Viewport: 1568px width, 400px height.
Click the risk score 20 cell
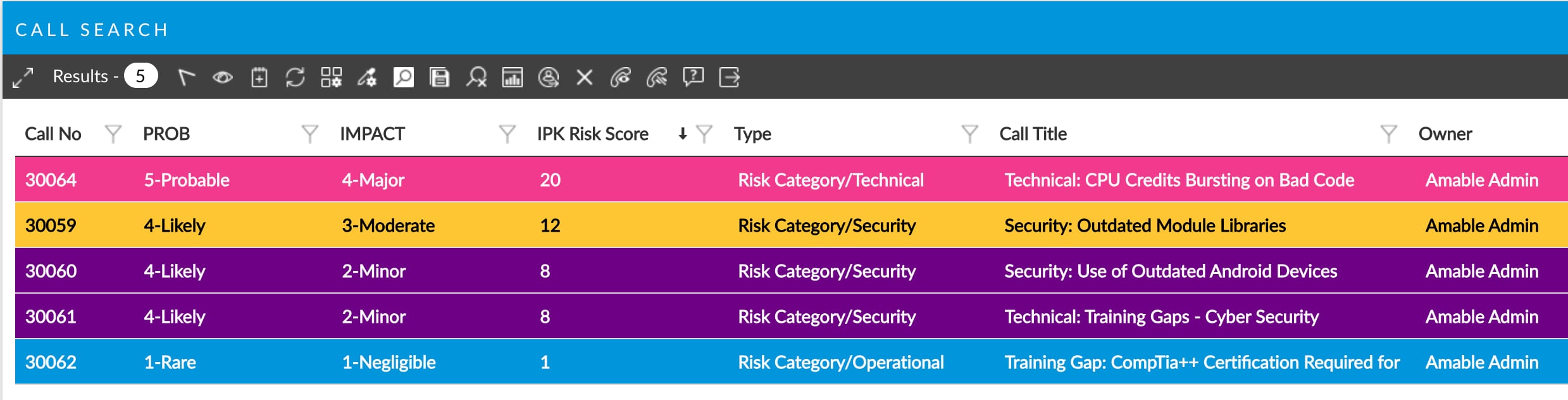coord(550,180)
